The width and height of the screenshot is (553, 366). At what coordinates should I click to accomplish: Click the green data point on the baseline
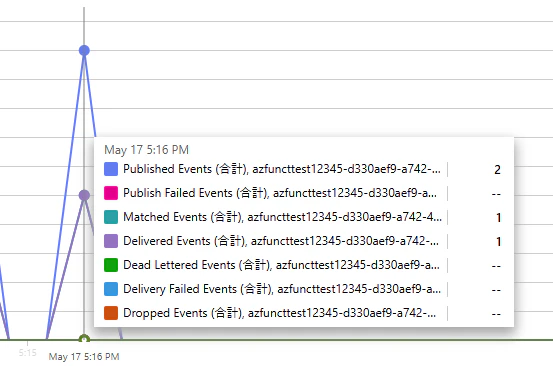[84, 339]
